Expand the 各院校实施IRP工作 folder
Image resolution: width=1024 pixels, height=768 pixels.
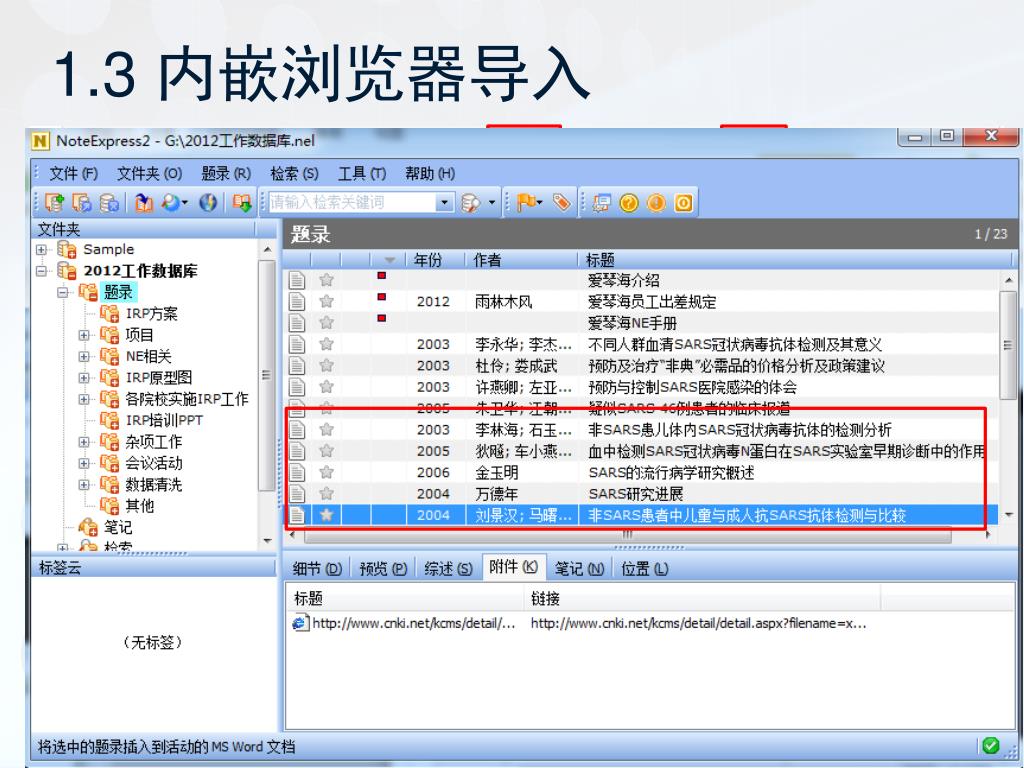pos(84,399)
